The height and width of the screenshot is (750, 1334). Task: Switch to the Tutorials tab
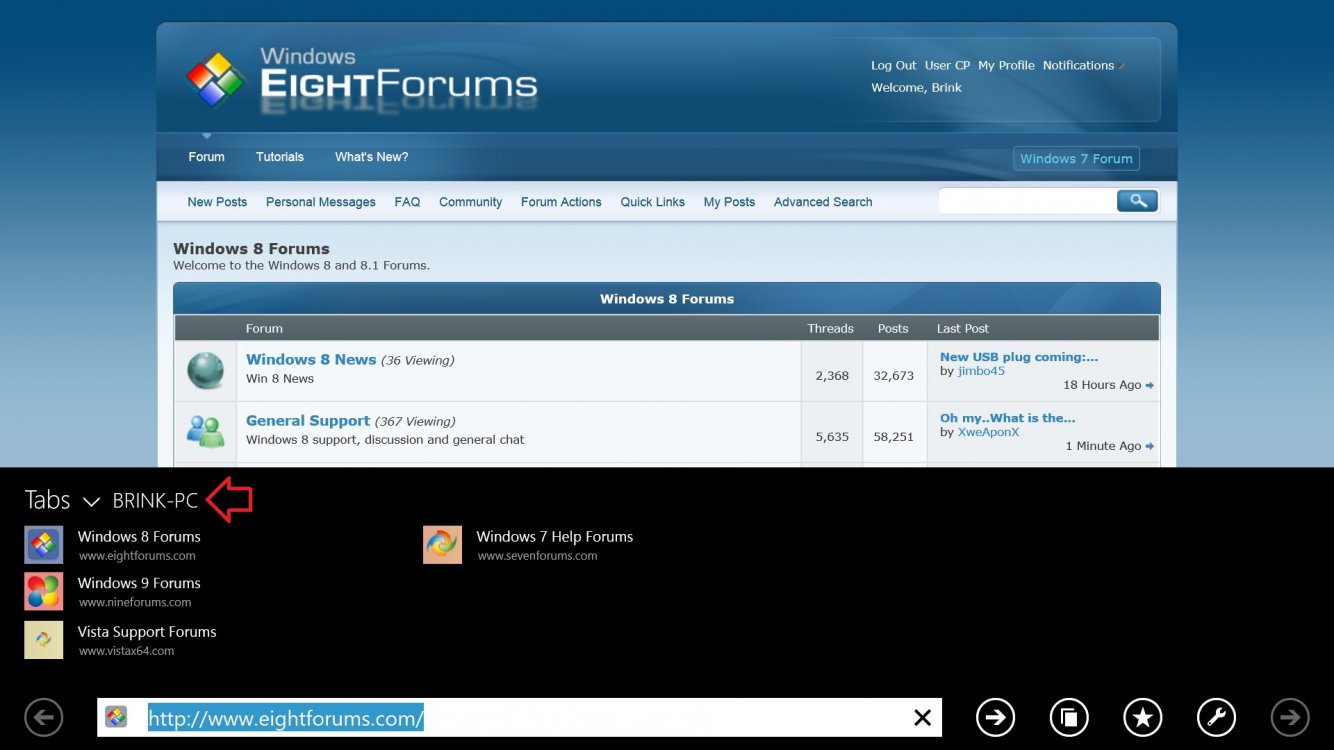point(280,157)
